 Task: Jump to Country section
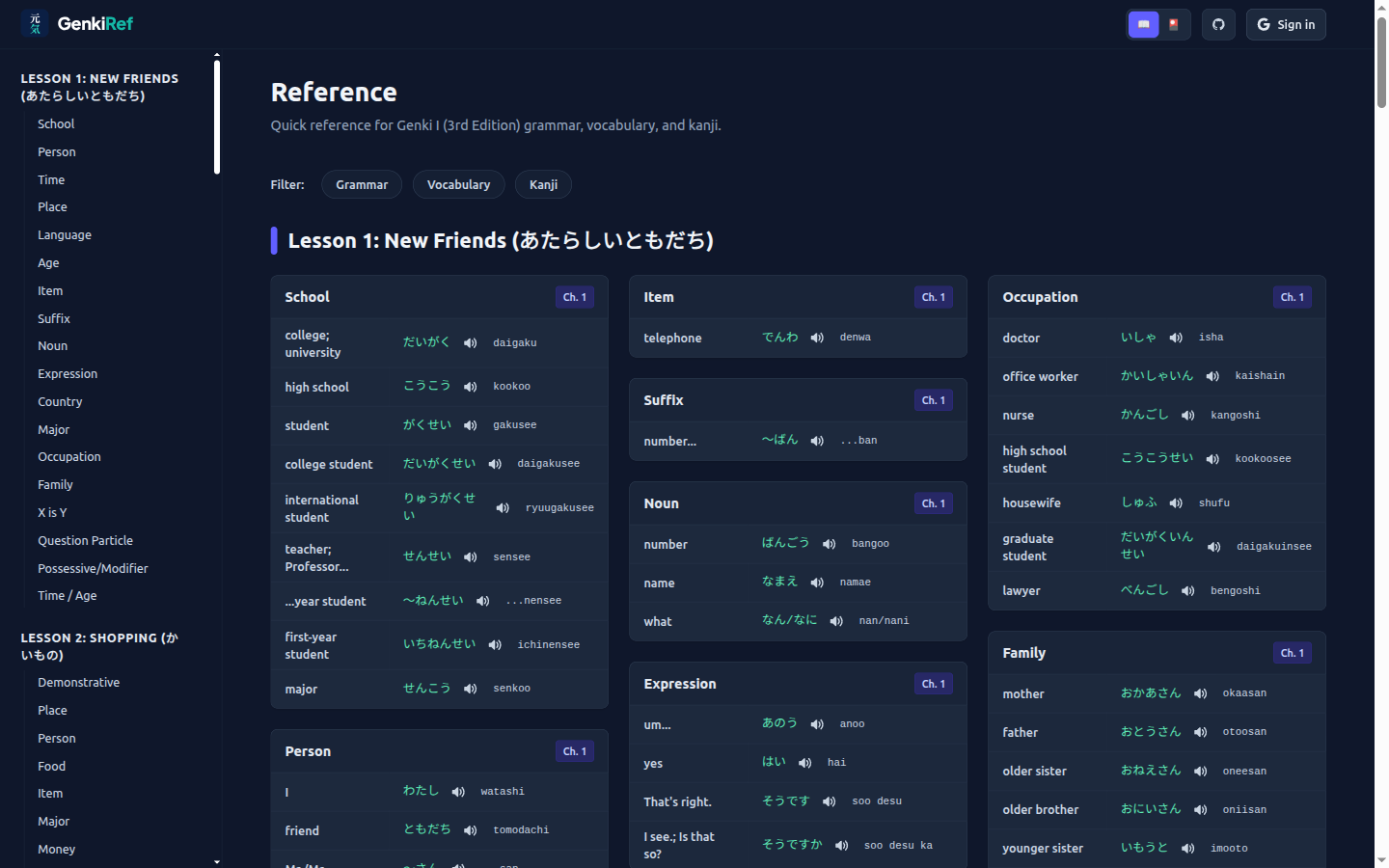click(60, 402)
